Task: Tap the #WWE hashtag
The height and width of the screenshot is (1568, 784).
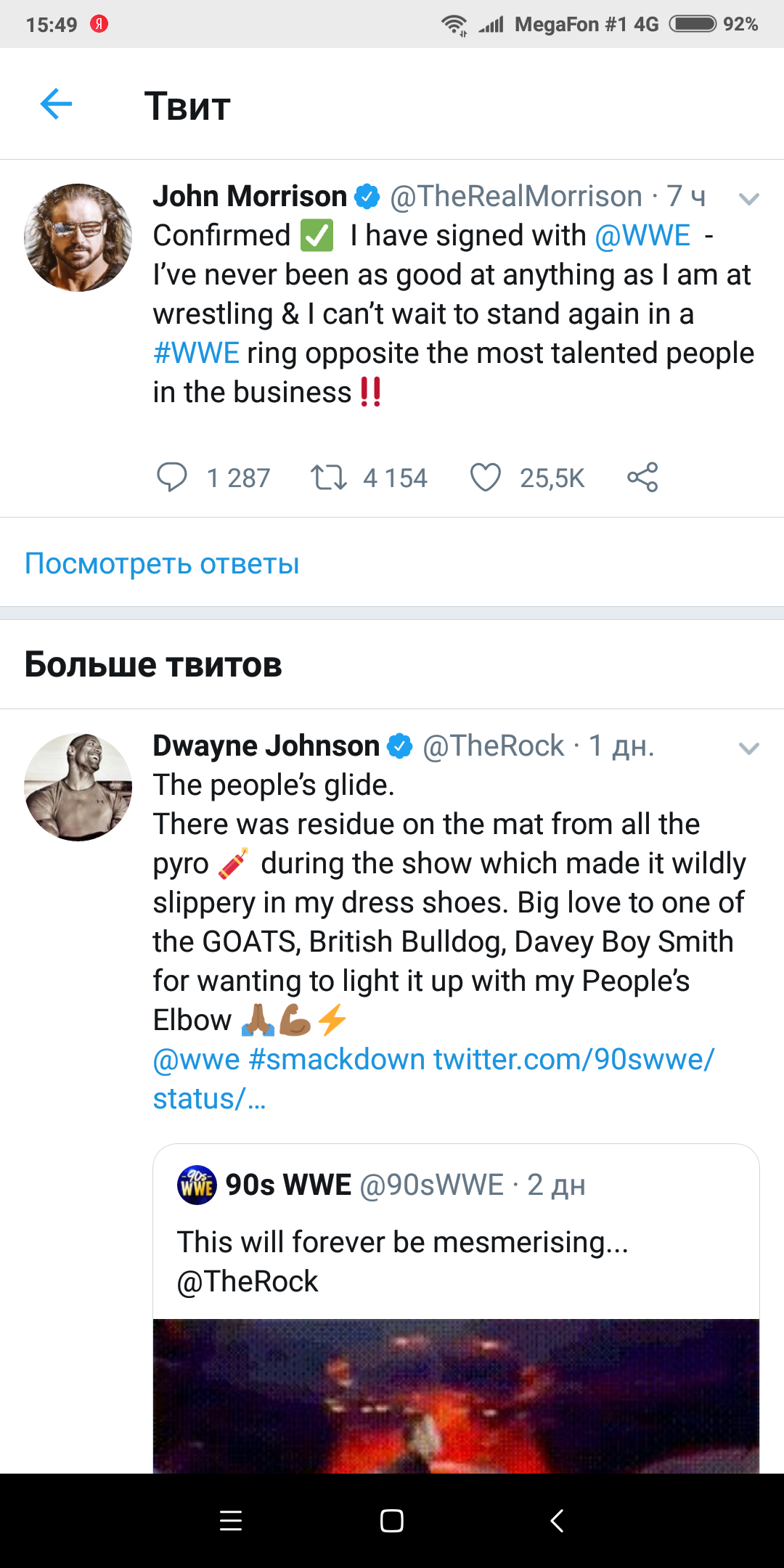Action: click(x=196, y=354)
